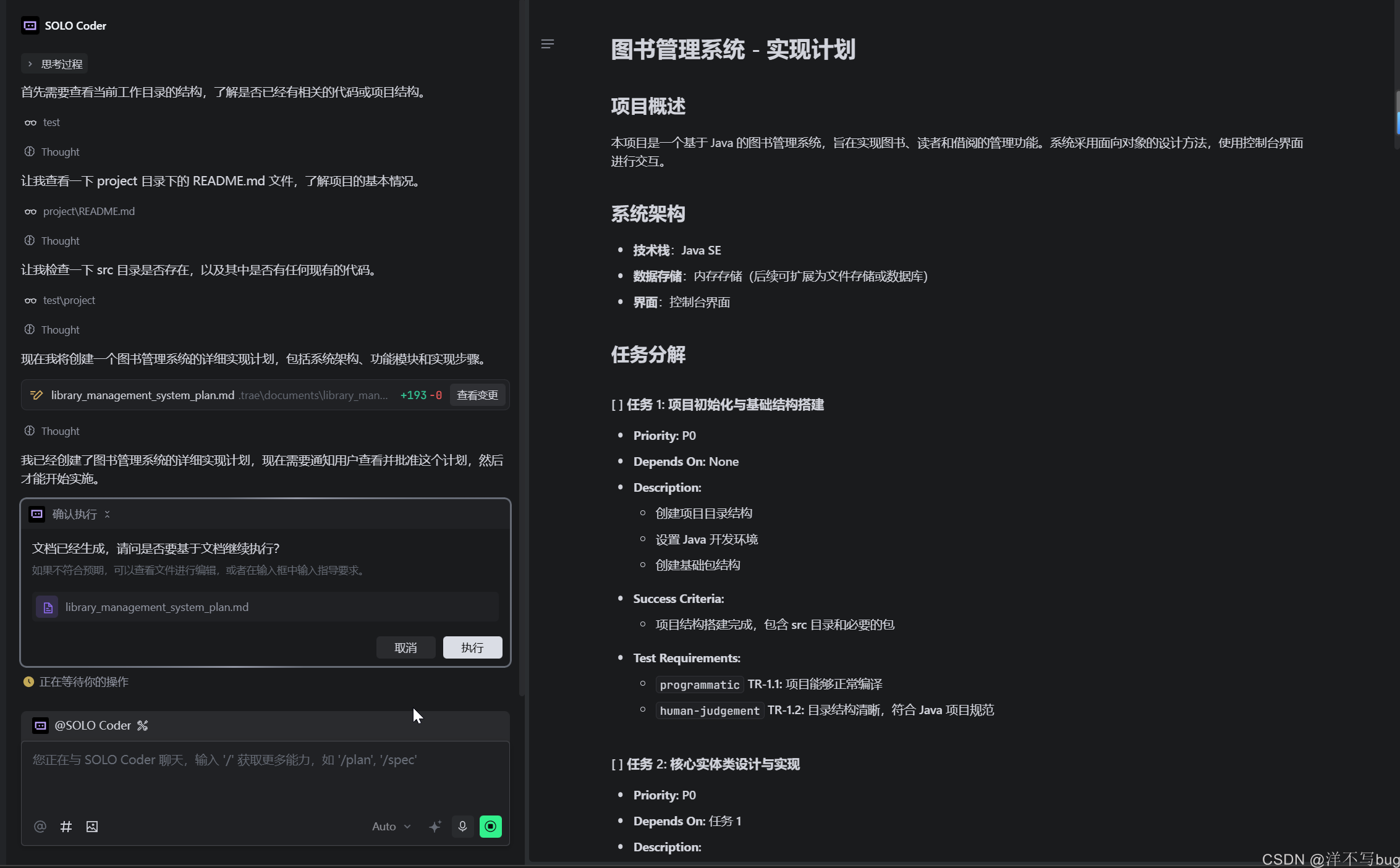The image size is (1400, 868).
Task: Open the test directory read entry
Action: [51, 122]
